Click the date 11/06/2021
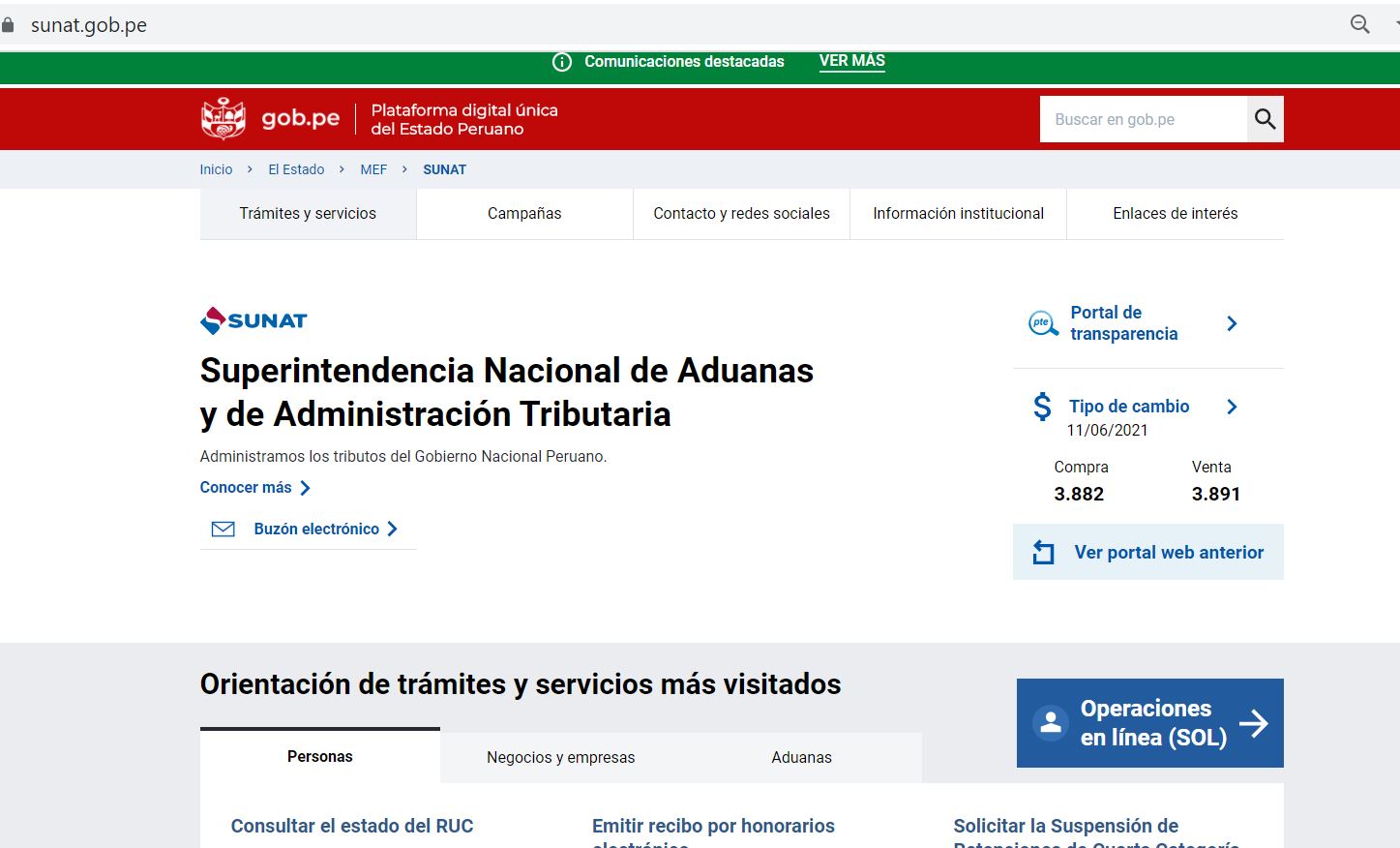Screen dimensions: 1400x848 click(1108, 431)
